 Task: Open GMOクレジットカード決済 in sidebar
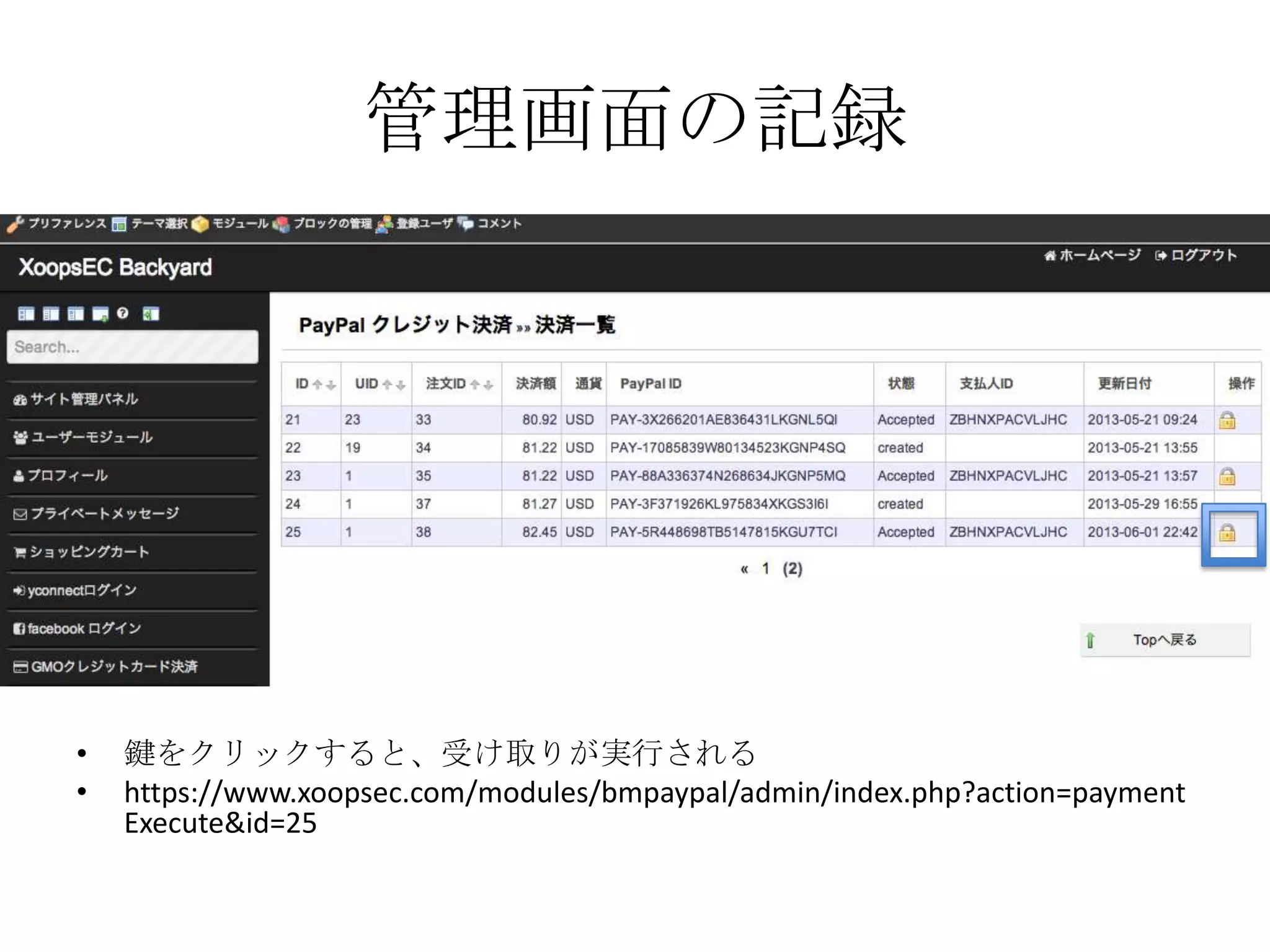[105, 667]
